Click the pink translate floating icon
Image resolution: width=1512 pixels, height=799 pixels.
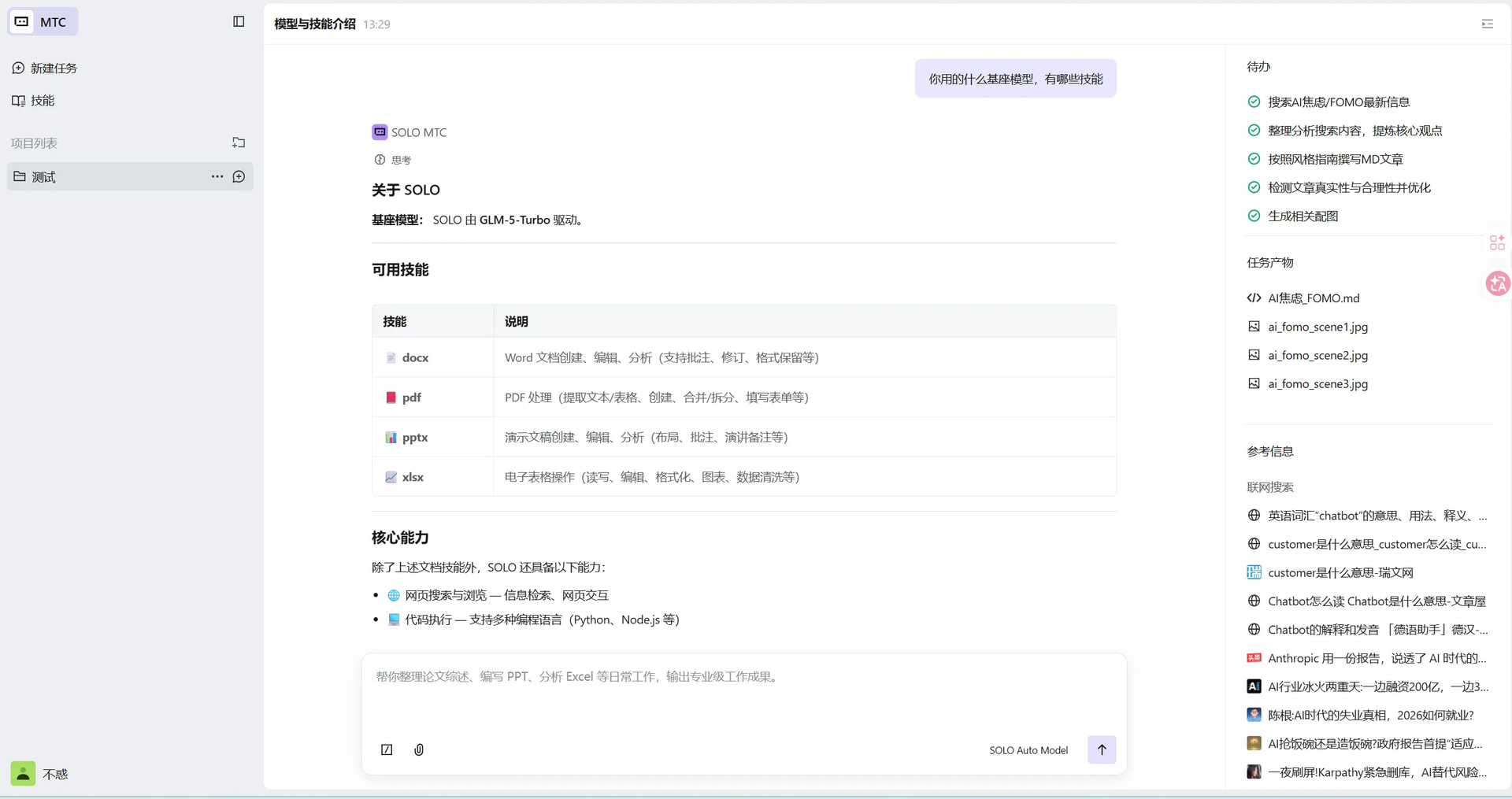(1497, 283)
